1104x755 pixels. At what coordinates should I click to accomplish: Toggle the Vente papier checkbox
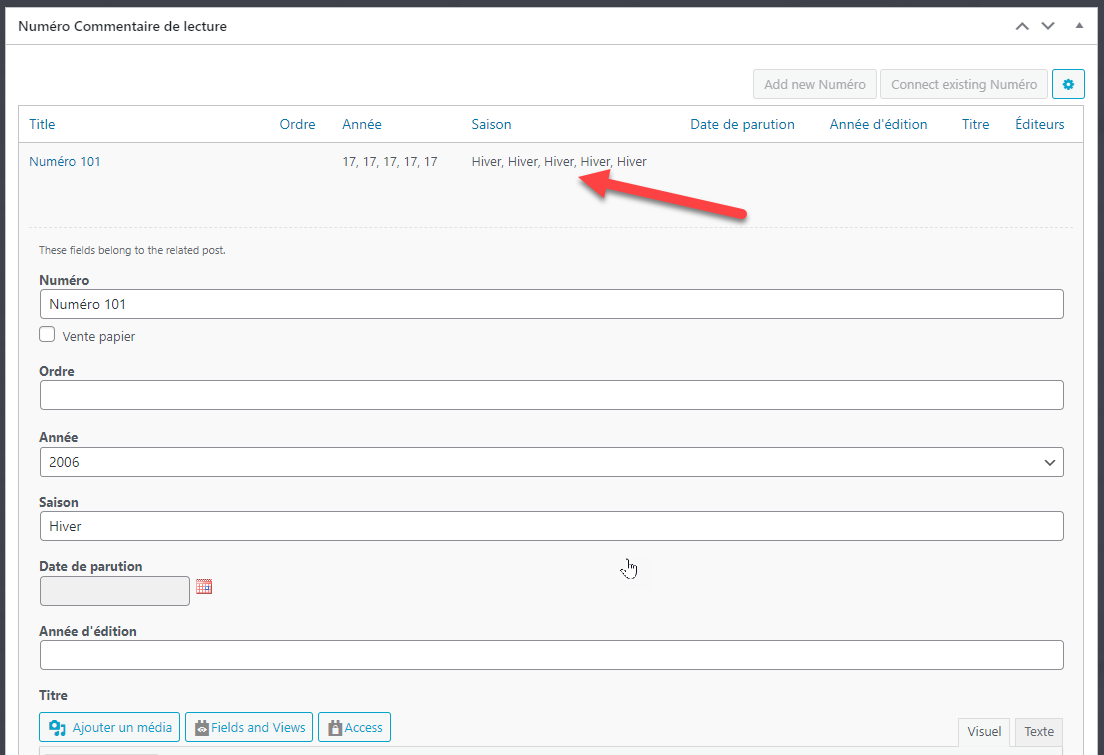[47, 335]
